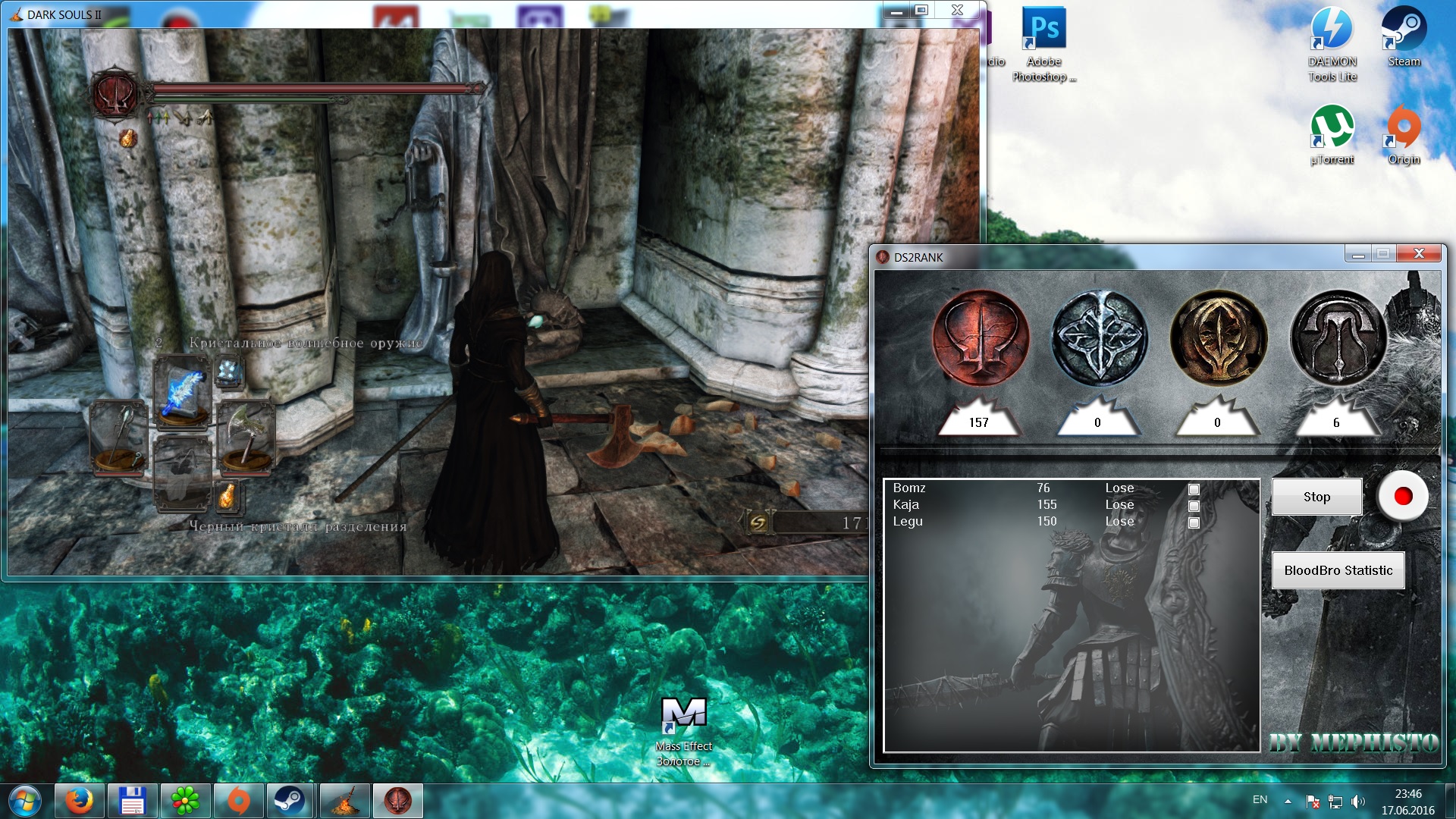Select the Kaja entry in the list
This screenshot has height=819, width=1456.
click(x=906, y=504)
